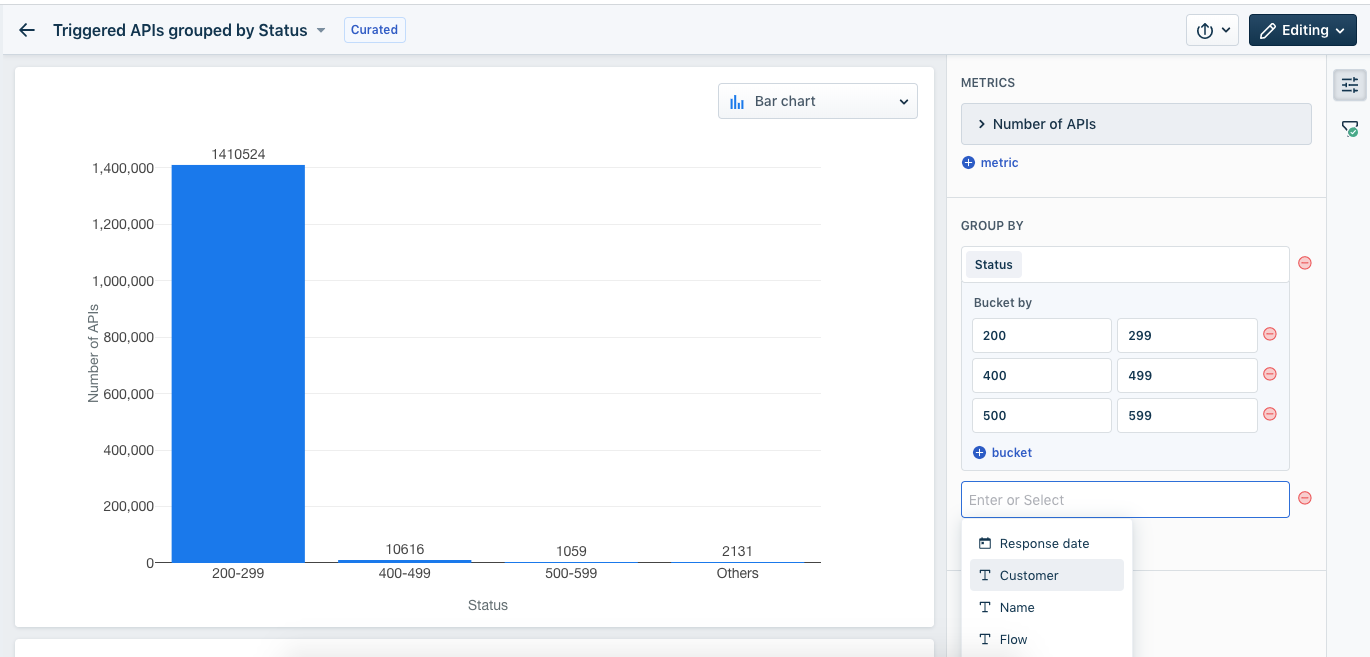Edit the bucket start value 500

pos(1042,416)
